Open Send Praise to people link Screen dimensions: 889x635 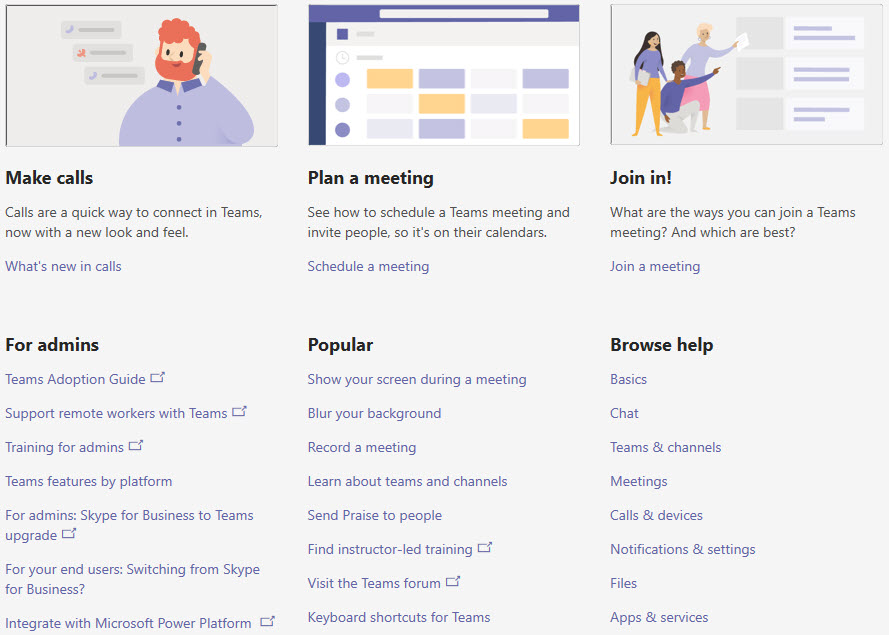[375, 515]
